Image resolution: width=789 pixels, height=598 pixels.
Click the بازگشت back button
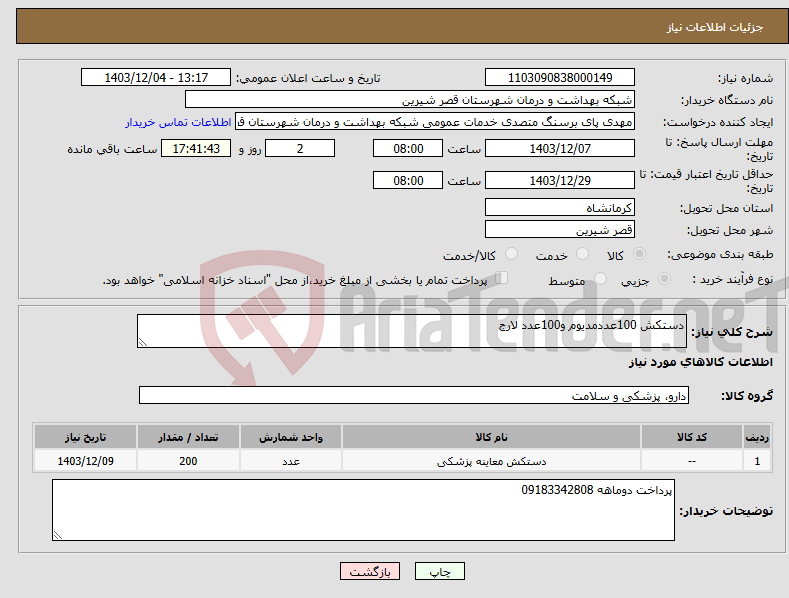(x=370, y=571)
